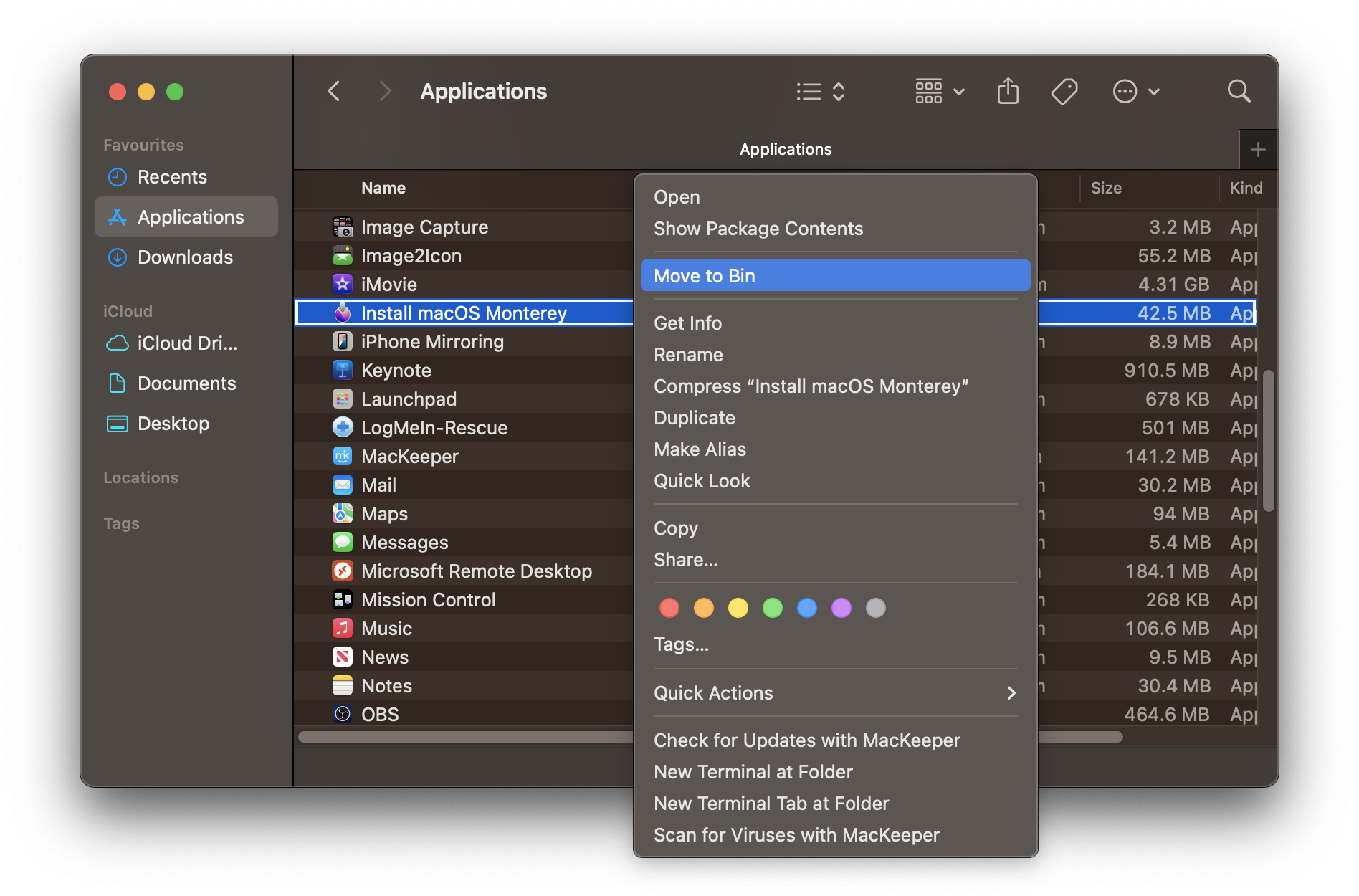Click the vertical scrollbar thumb

1268,440
